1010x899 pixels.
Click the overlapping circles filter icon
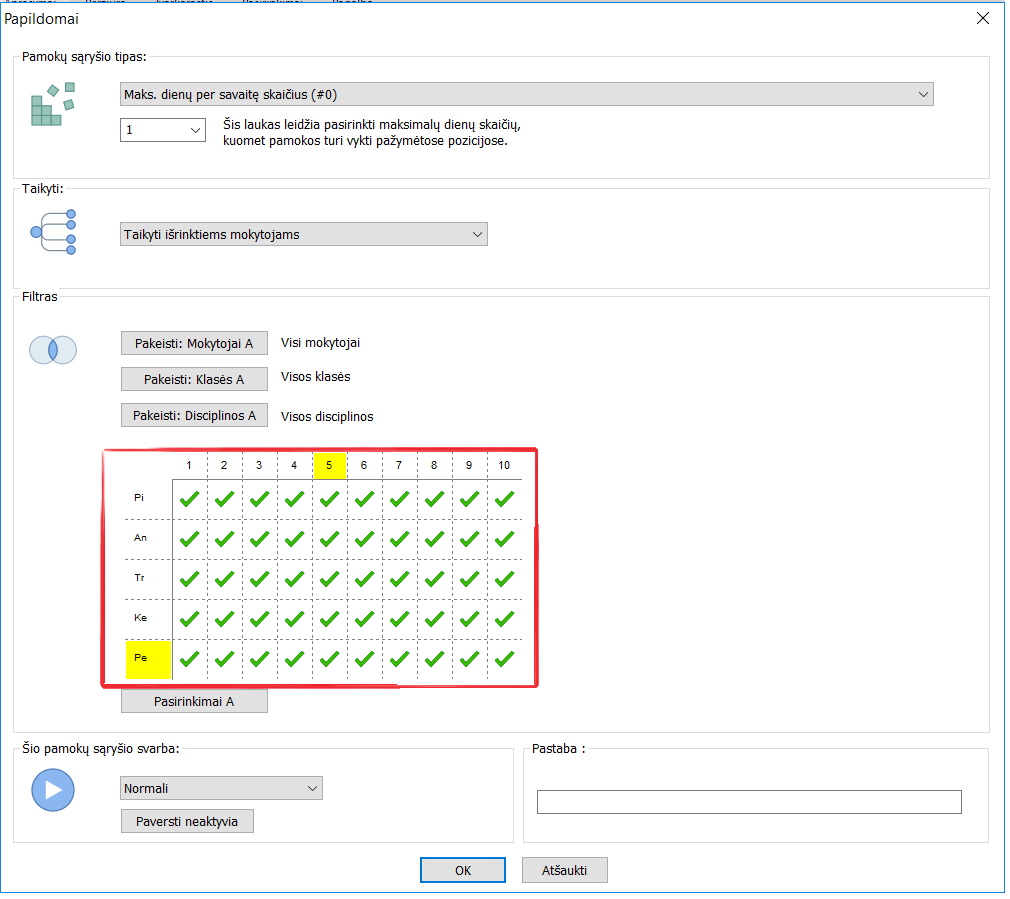(53, 349)
